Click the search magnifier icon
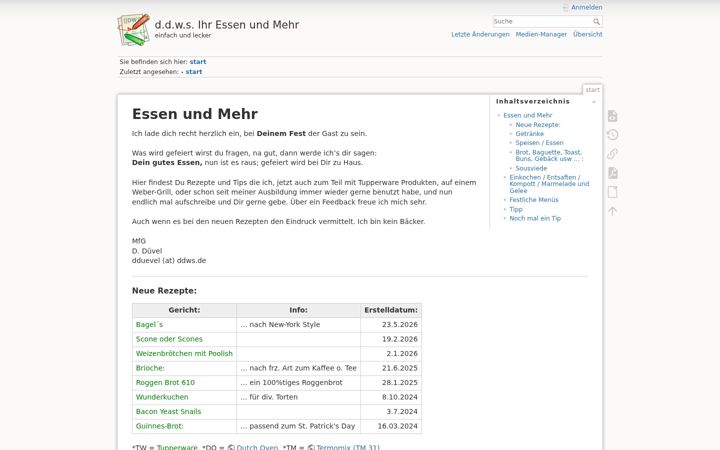 596,22
